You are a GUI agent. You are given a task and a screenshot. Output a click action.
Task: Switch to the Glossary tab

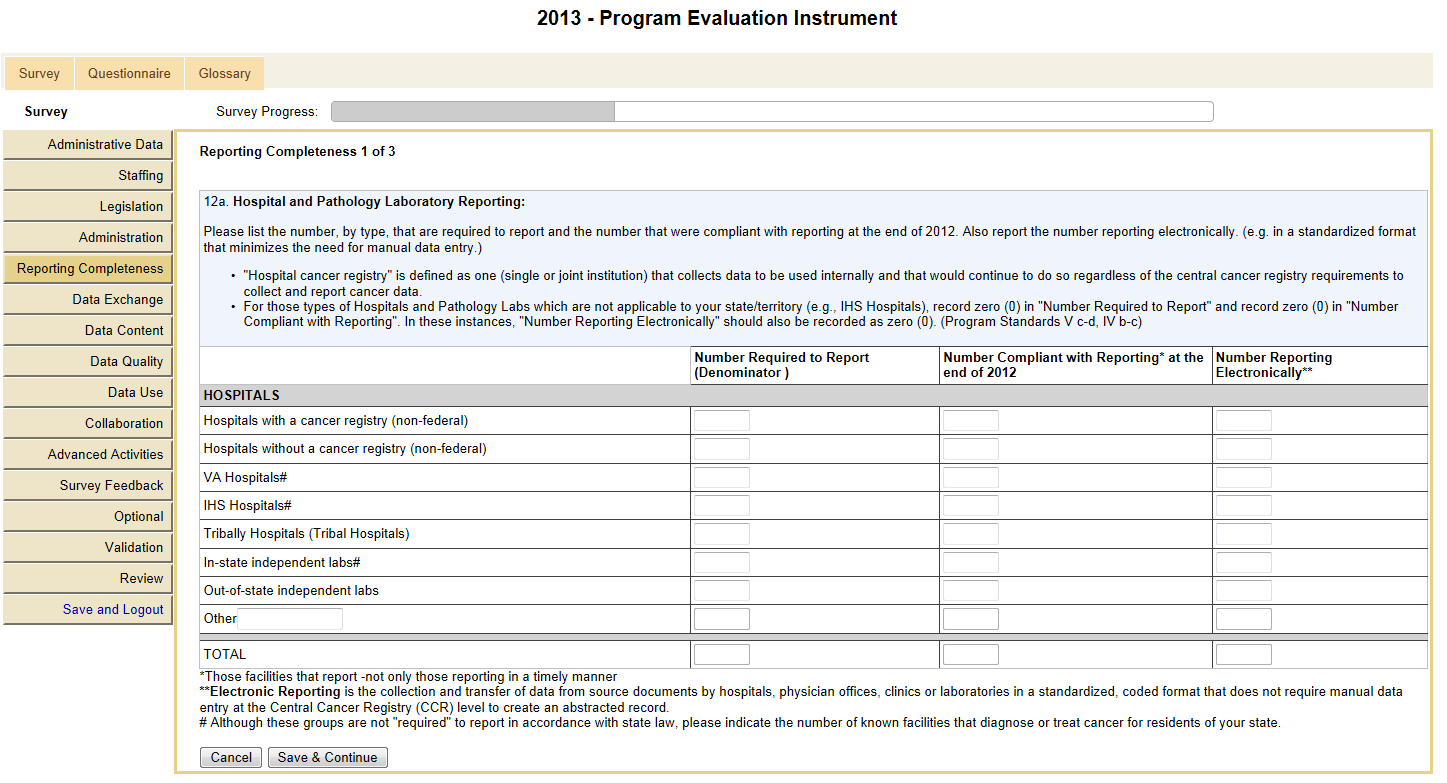[x=224, y=74]
